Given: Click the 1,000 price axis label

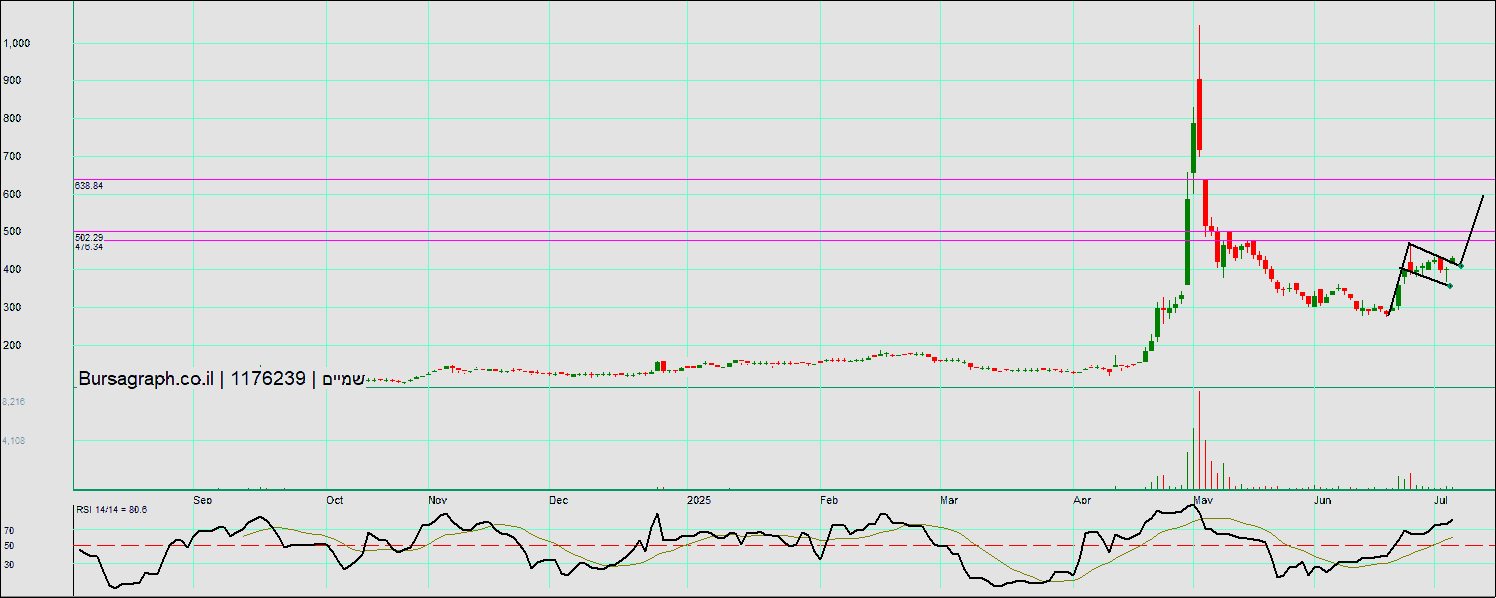Looking at the screenshot, I should 18,43.
